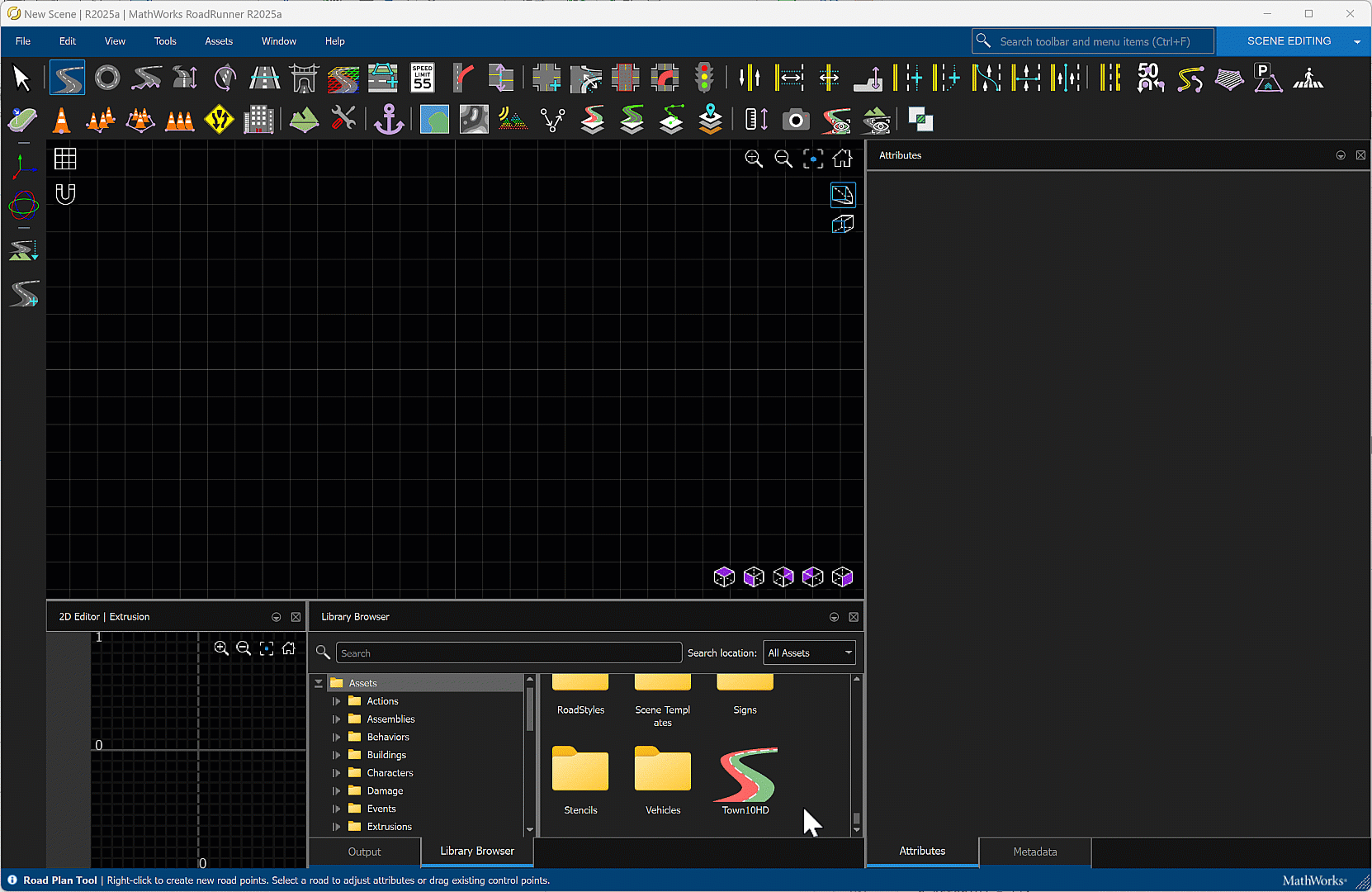The image size is (1372, 892).
Task: Open the SCENE EDITING mode dropdown arrow
Action: (x=1357, y=41)
